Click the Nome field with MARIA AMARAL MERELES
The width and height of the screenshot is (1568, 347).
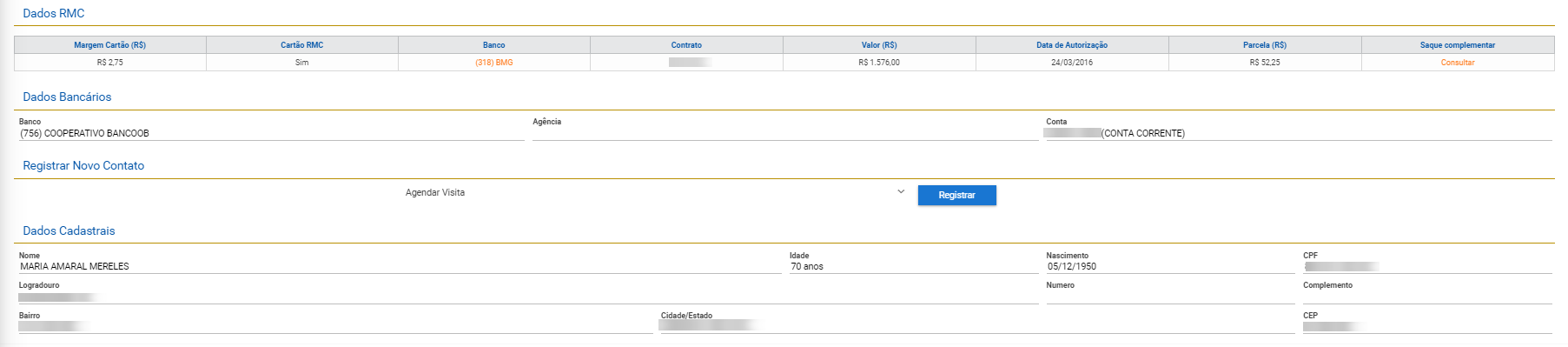[x=400, y=267]
